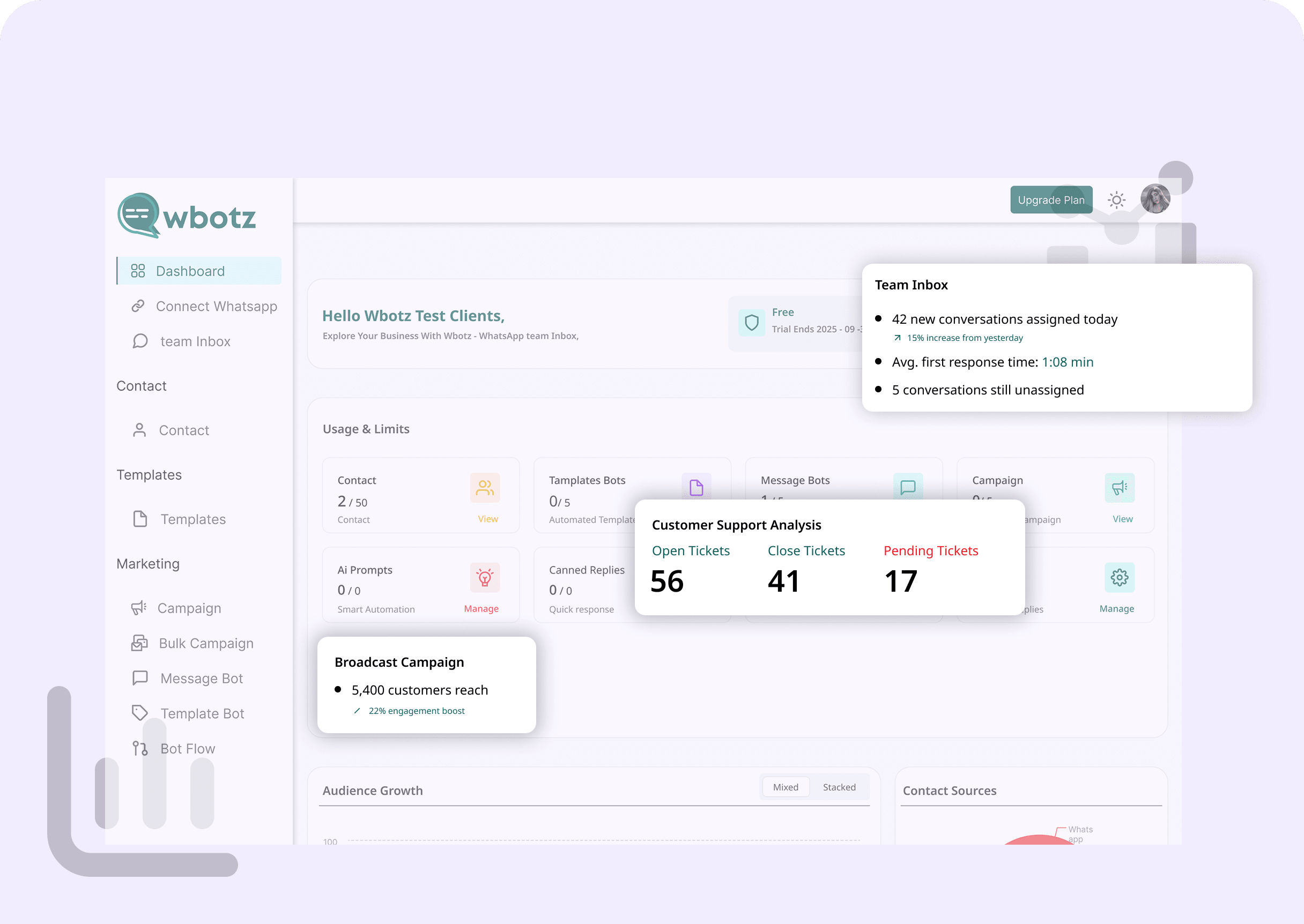This screenshot has width=1304, height=924.
Task: Click the Campaign megaphone sidebar icon
Action: [139, 608]
